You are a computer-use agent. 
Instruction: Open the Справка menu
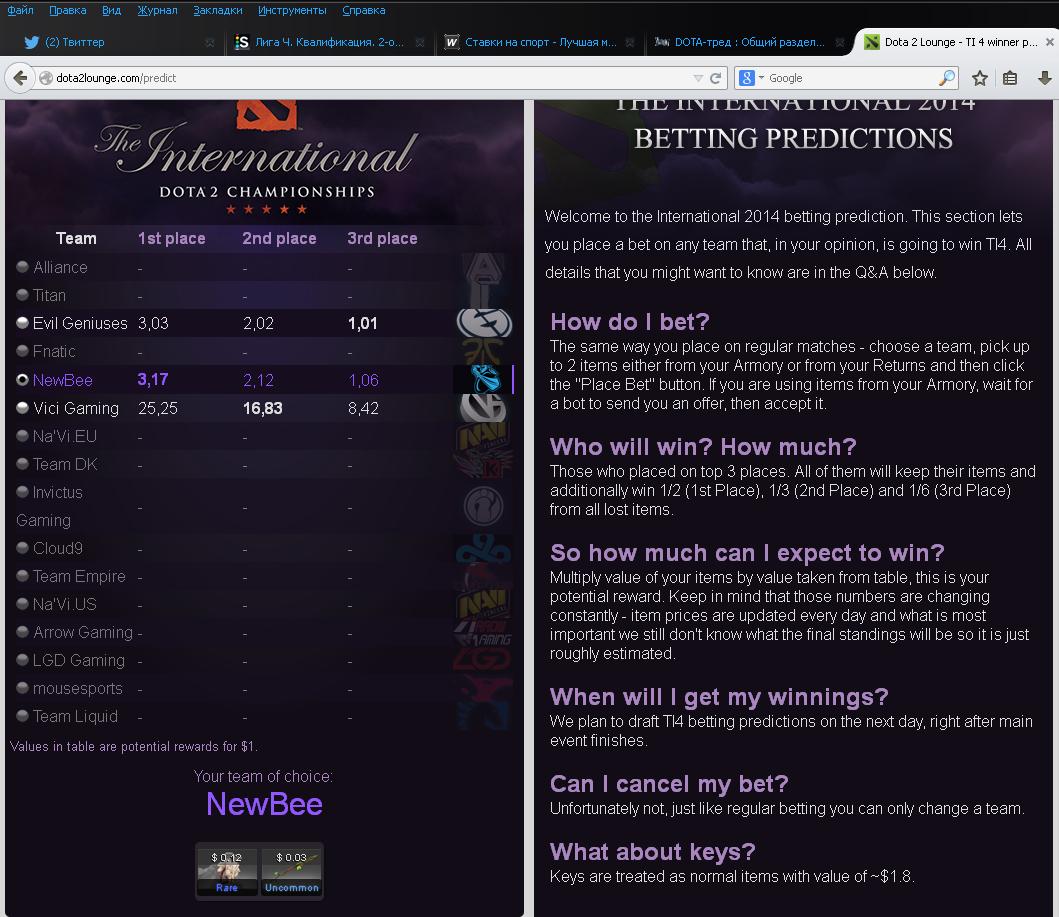pyautogui.click(x=363, y=10)
